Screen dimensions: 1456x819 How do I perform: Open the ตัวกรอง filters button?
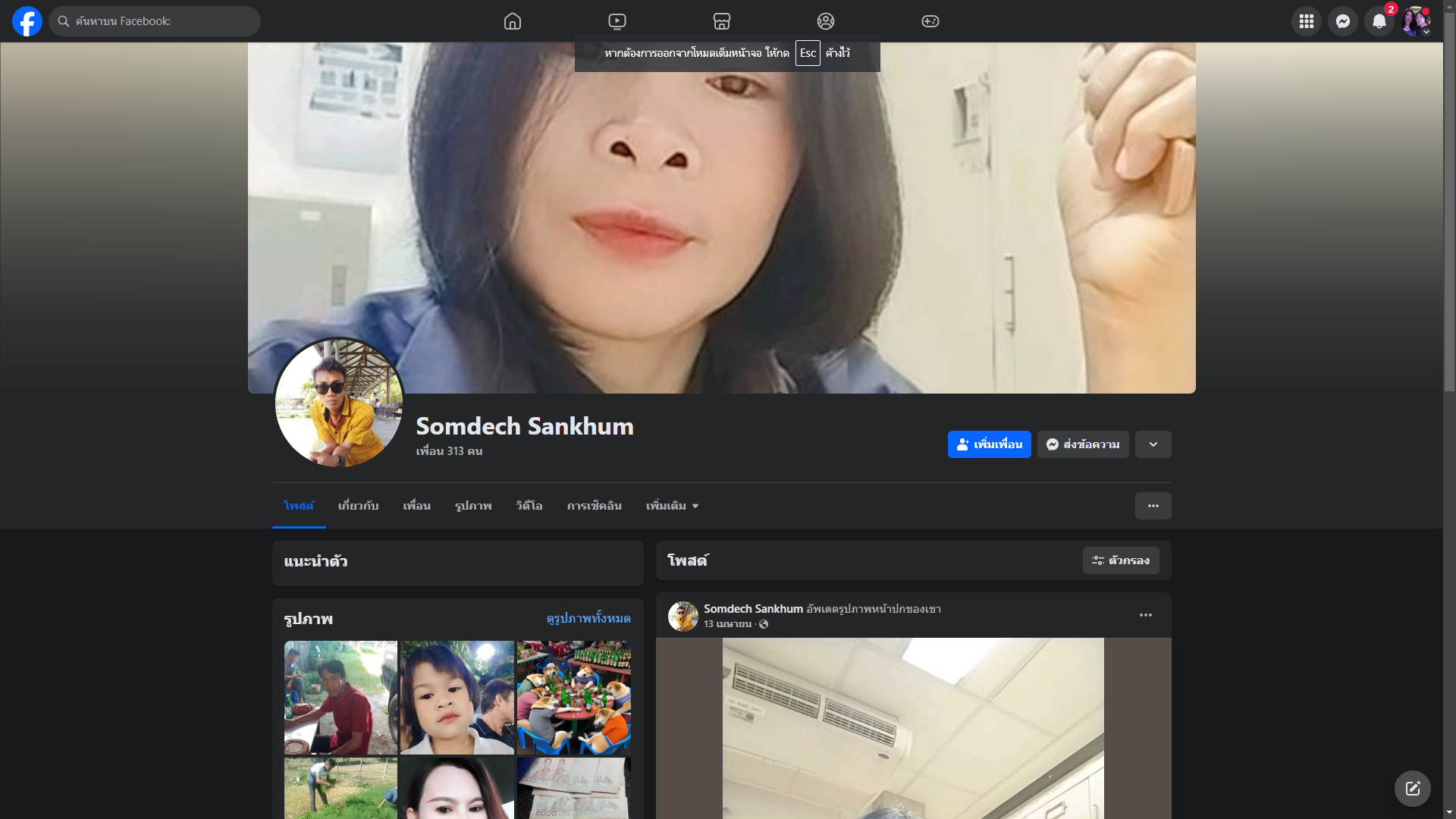1121,560
